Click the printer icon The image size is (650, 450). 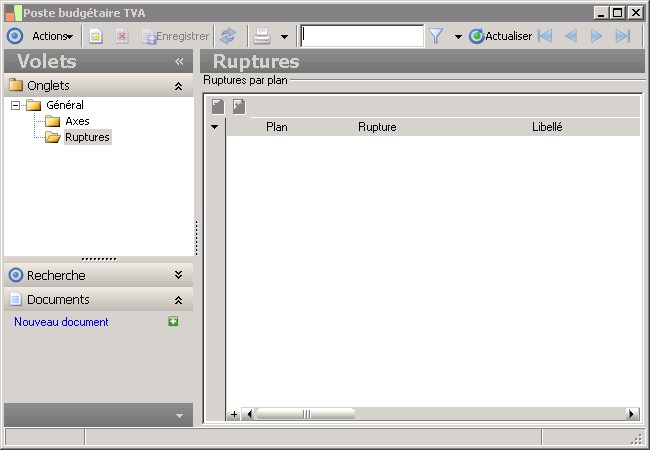pyautogui.click(x=262, y=36)
